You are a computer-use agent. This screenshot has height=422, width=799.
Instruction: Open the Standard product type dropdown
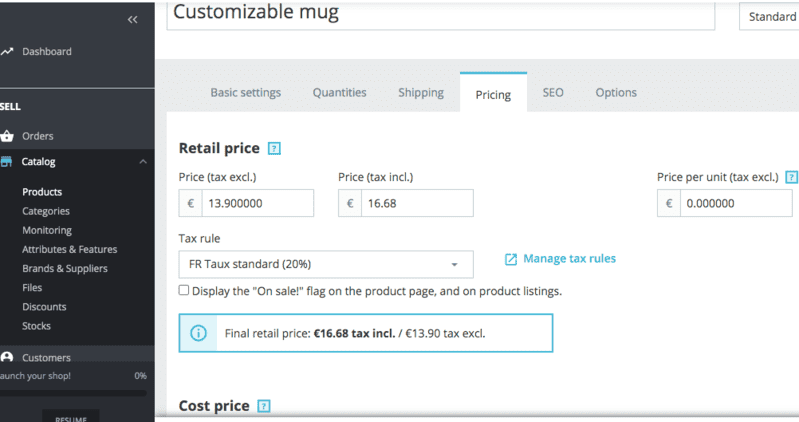769,17
